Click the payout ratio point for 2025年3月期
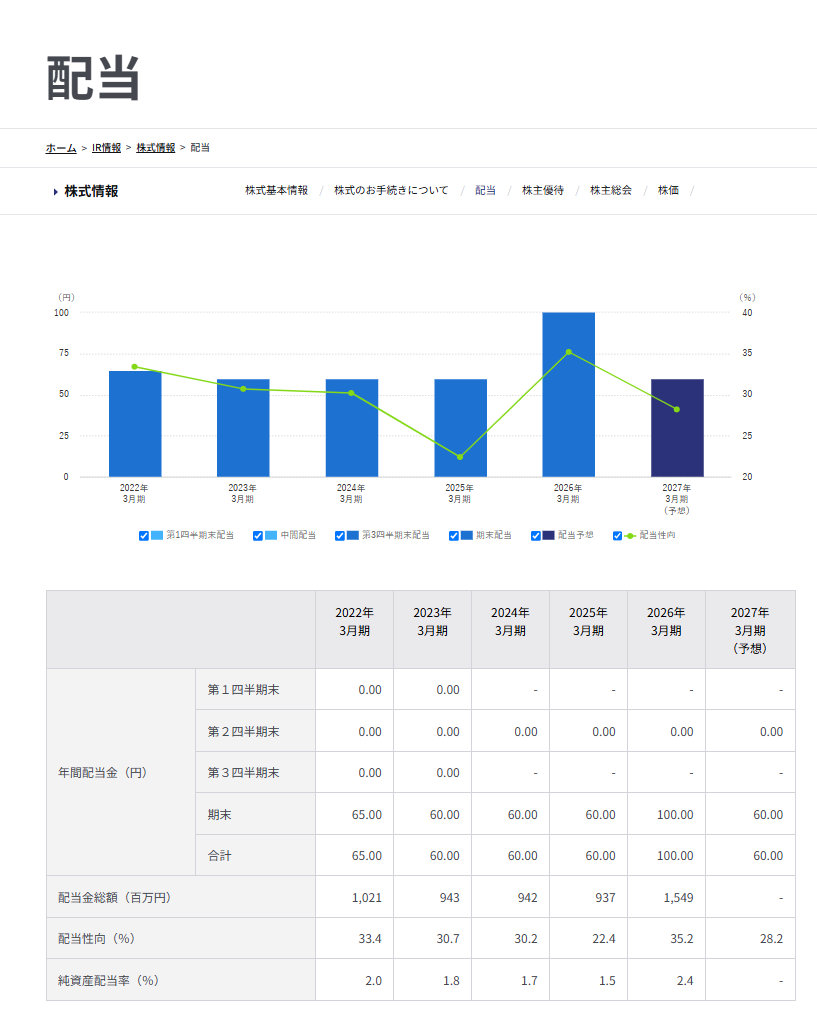 460,457
